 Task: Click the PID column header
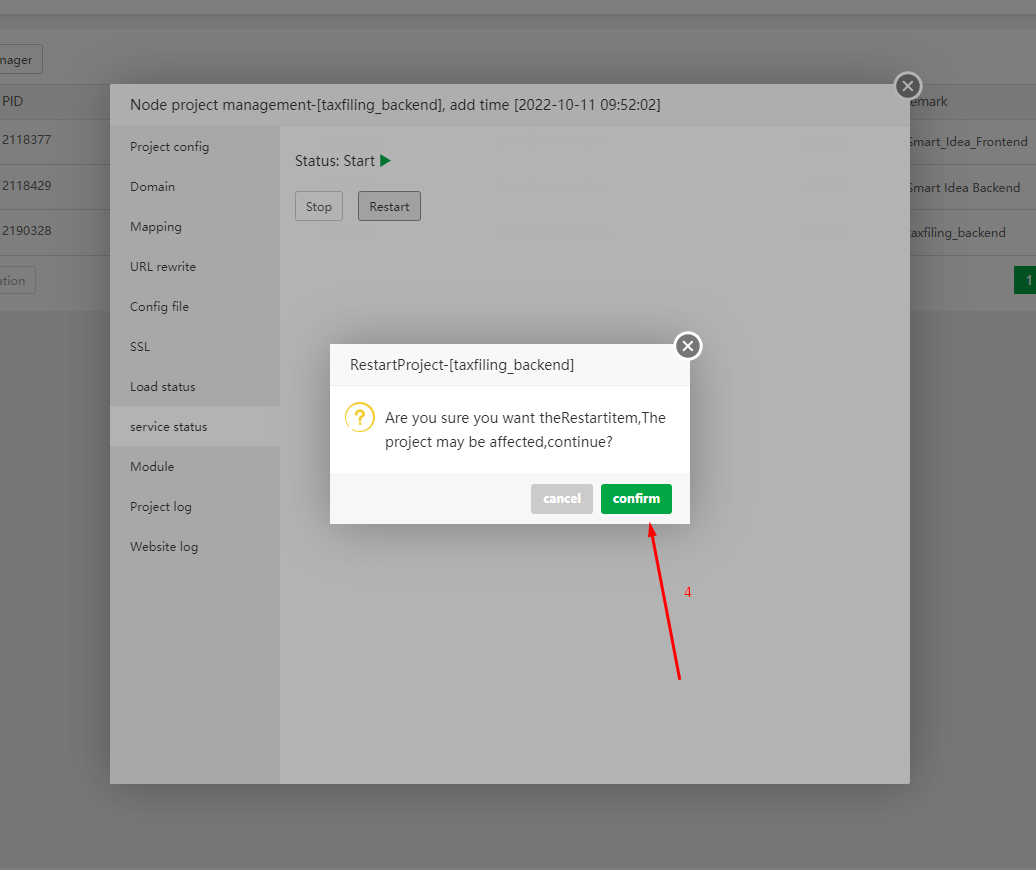coord(13,101)
